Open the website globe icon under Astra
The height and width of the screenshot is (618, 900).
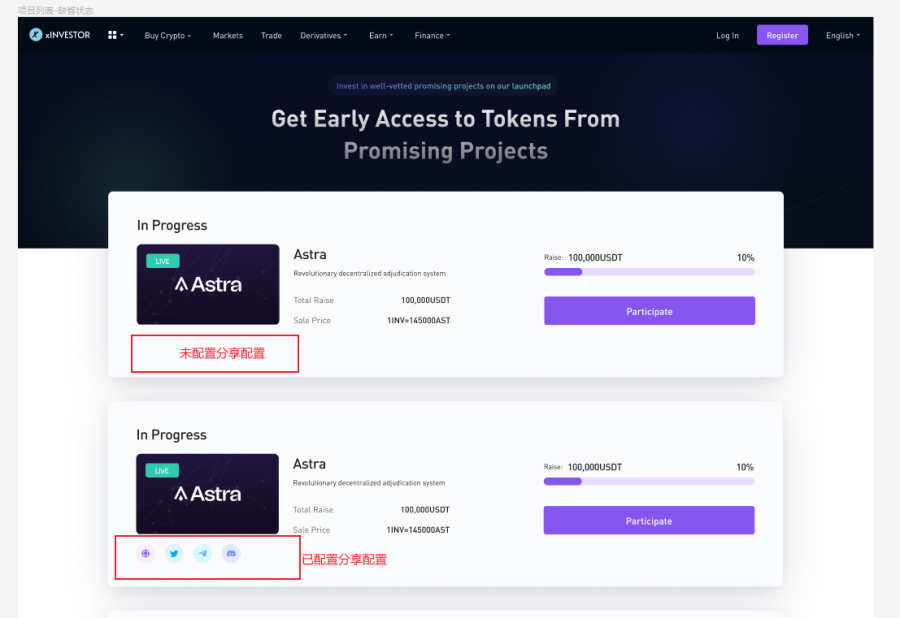(146, 554)
